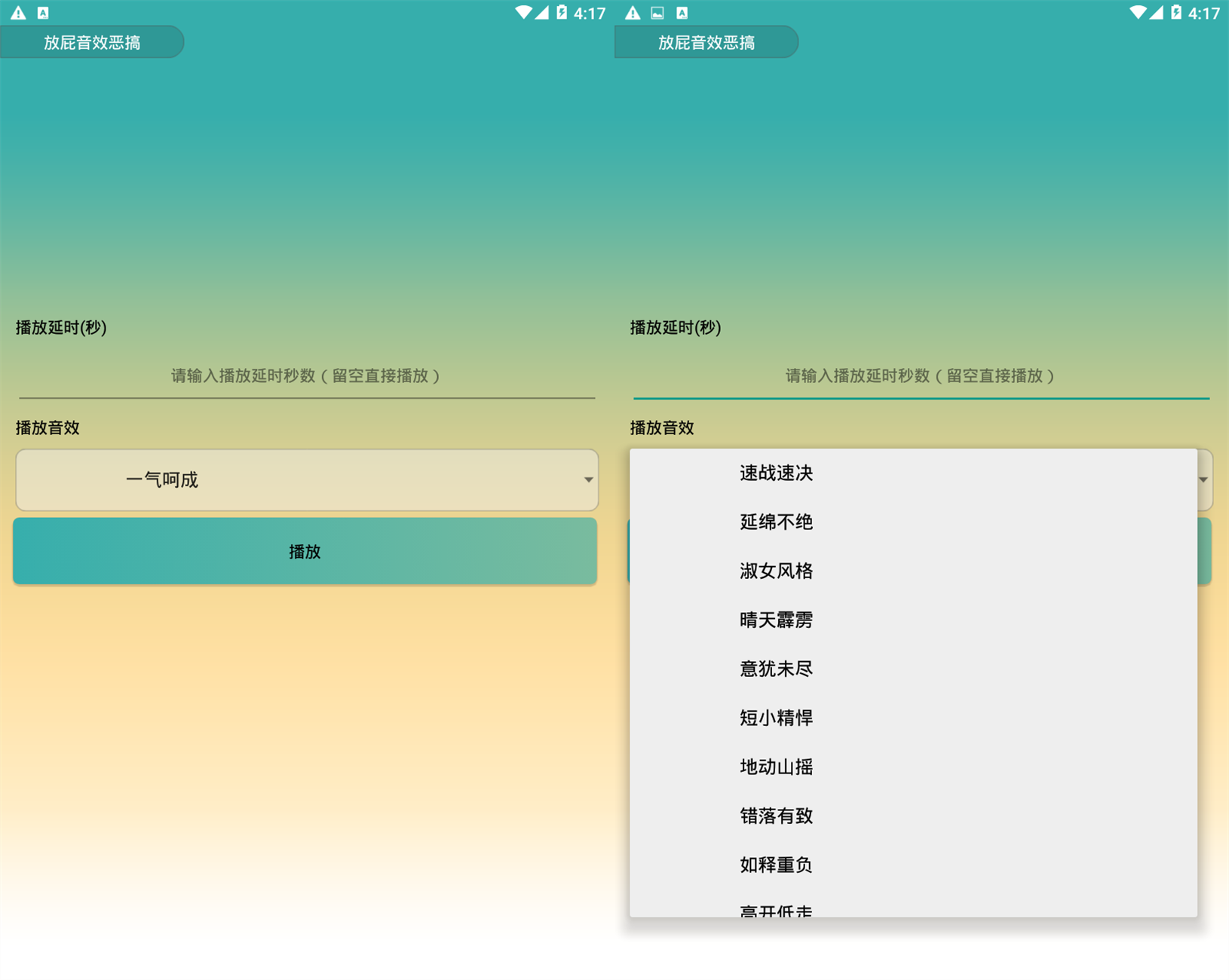
Task: Tap the Wi-Fi icon in the status bar
Action: (x=523, y=12)
